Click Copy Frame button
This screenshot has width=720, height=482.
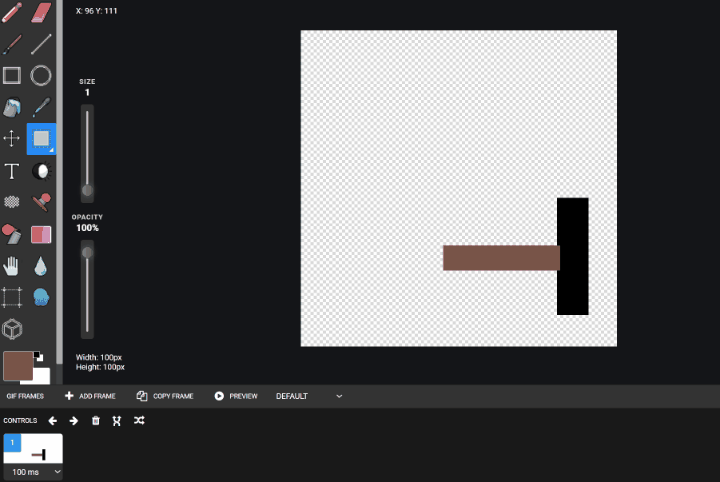pyautogui.click(x=165, y=396)
